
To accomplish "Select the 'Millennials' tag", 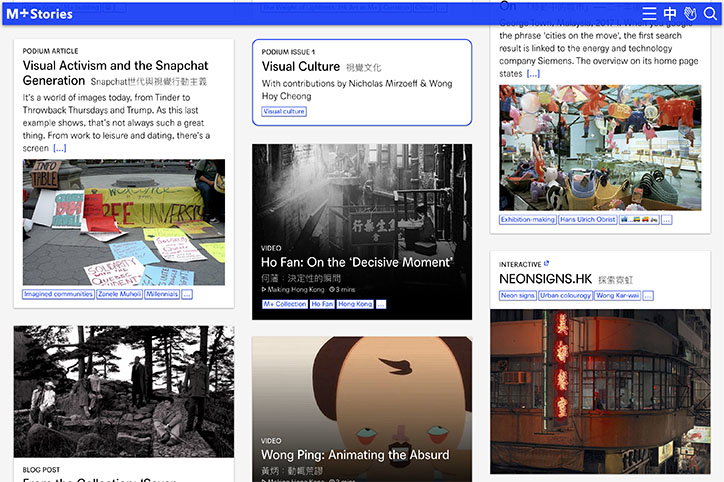I will tap(162, 294).
